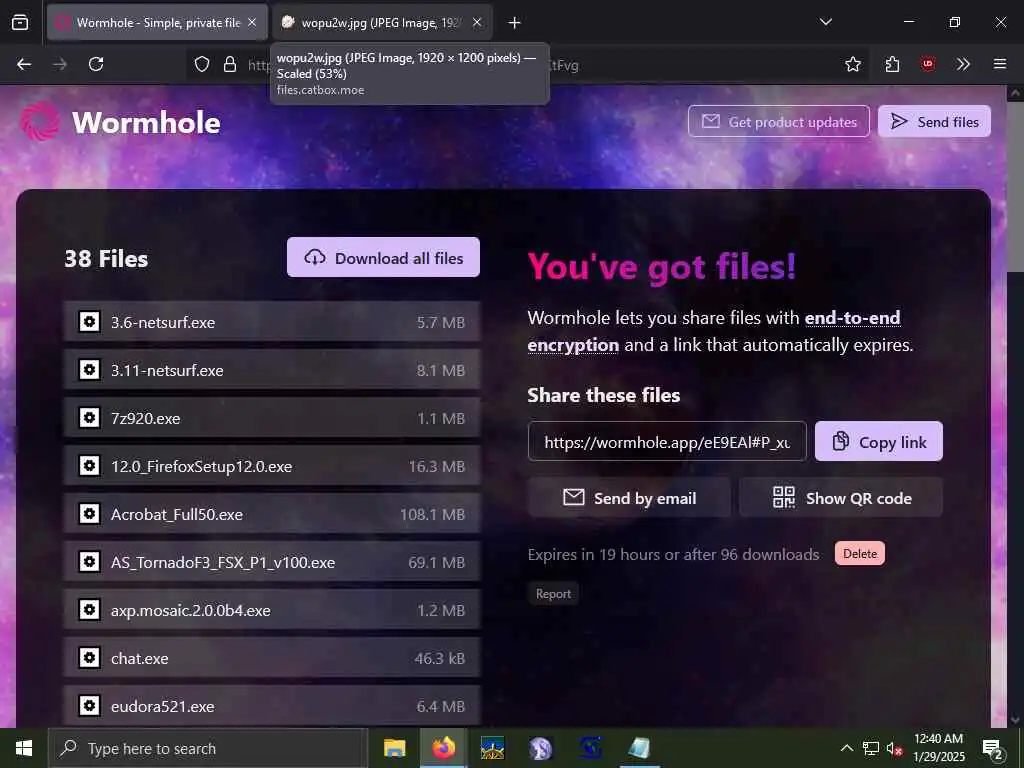Bookmark this page with the star

click(853, 64)
